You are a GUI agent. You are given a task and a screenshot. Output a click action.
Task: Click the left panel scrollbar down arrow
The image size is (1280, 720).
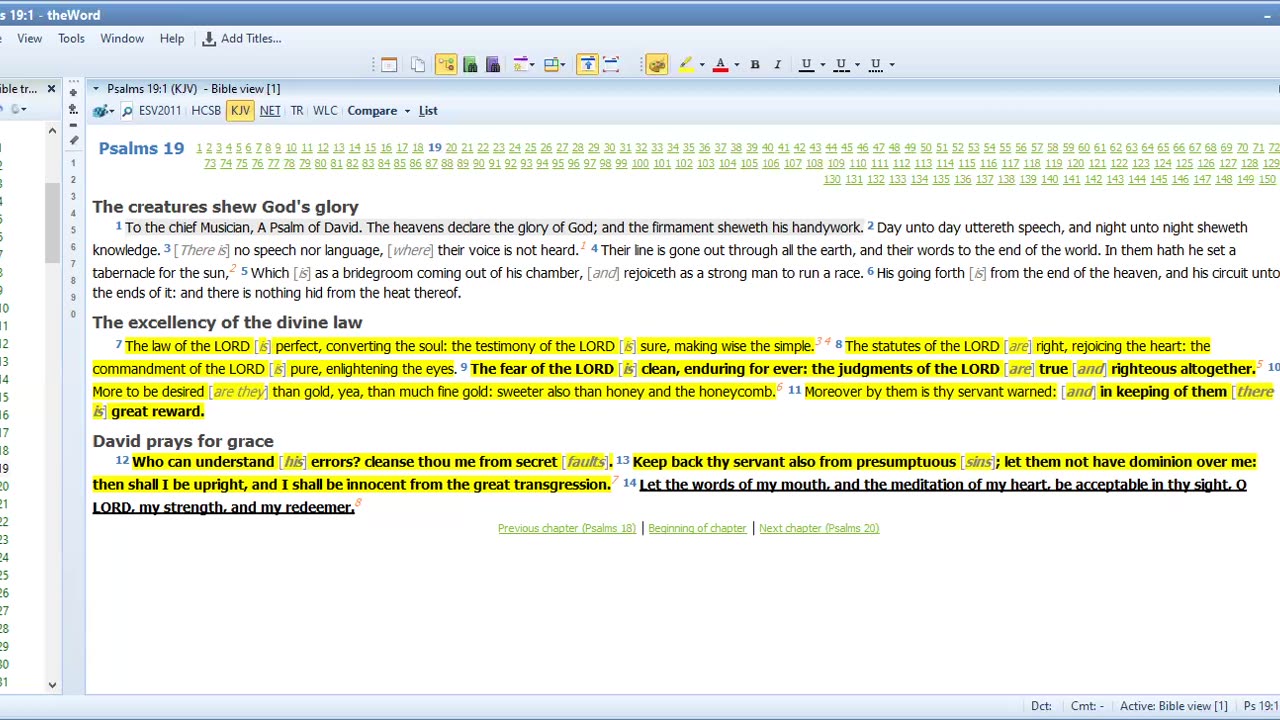tap(52, 684)
